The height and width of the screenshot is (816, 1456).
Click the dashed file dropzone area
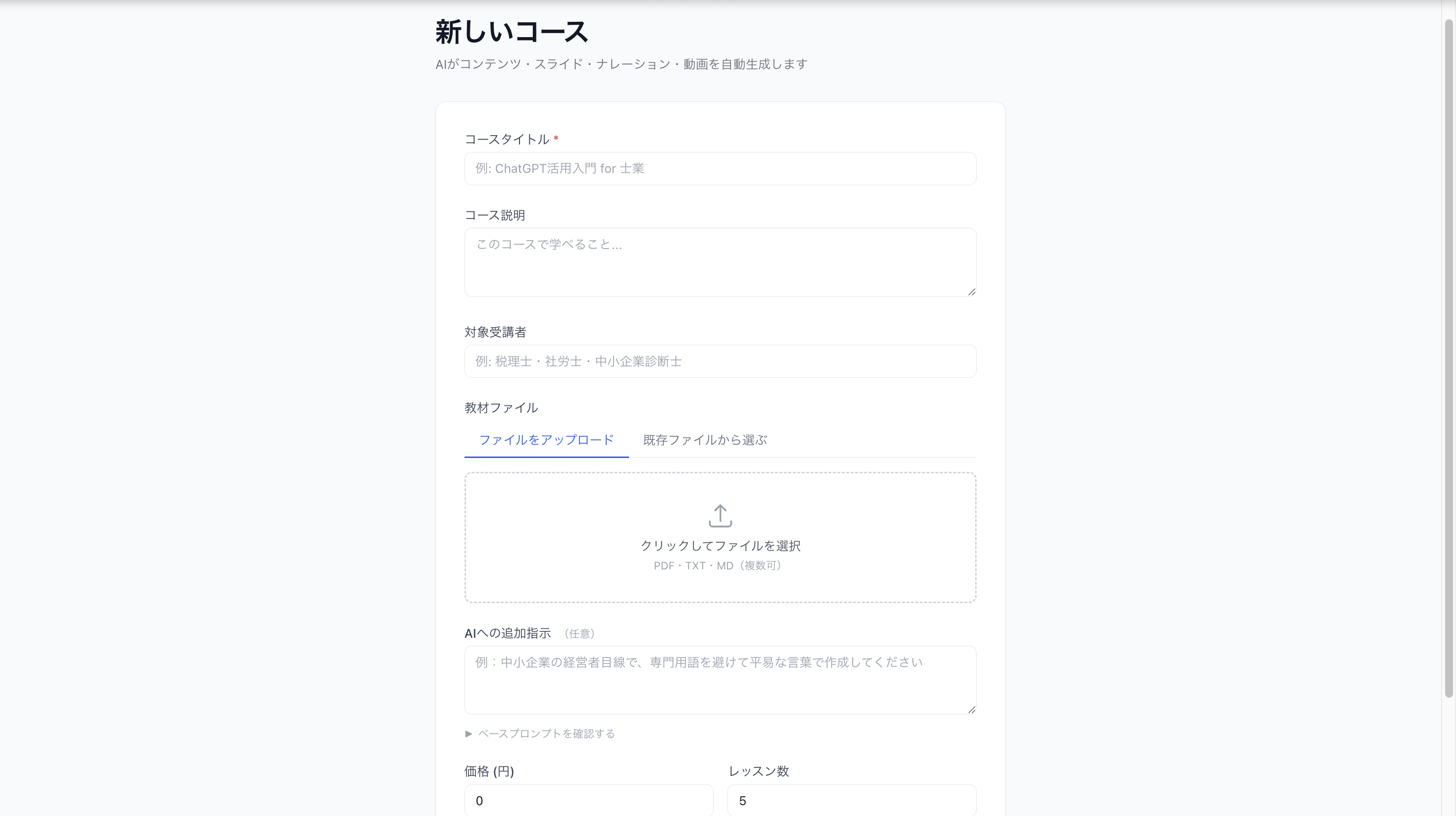[720, 537]
